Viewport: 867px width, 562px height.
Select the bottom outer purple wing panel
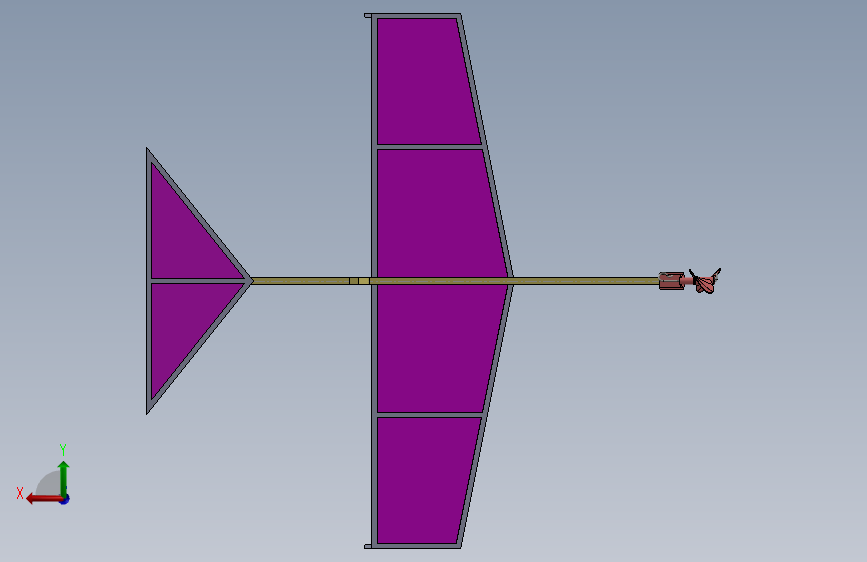pos(425,480)
